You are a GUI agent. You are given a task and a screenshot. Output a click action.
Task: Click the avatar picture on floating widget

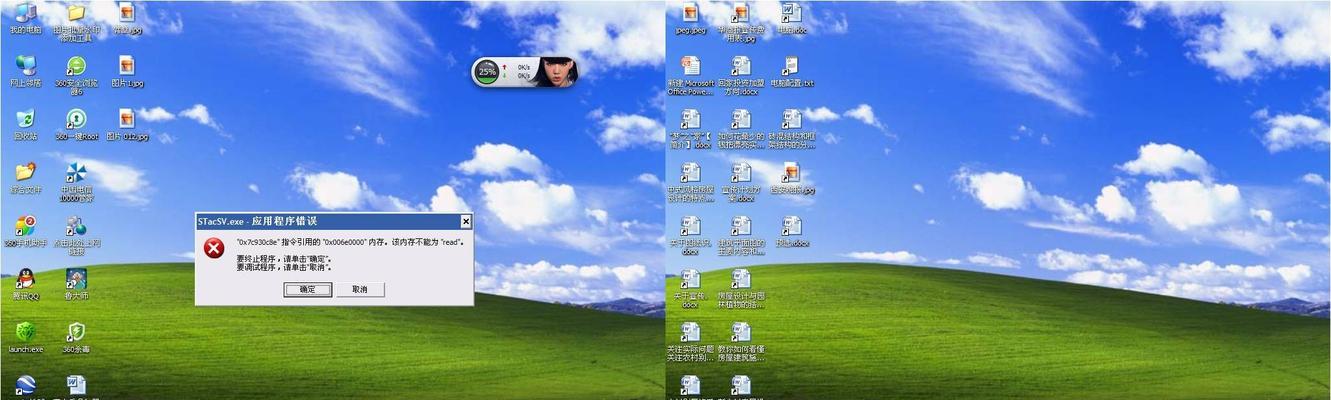pos(556,72)
